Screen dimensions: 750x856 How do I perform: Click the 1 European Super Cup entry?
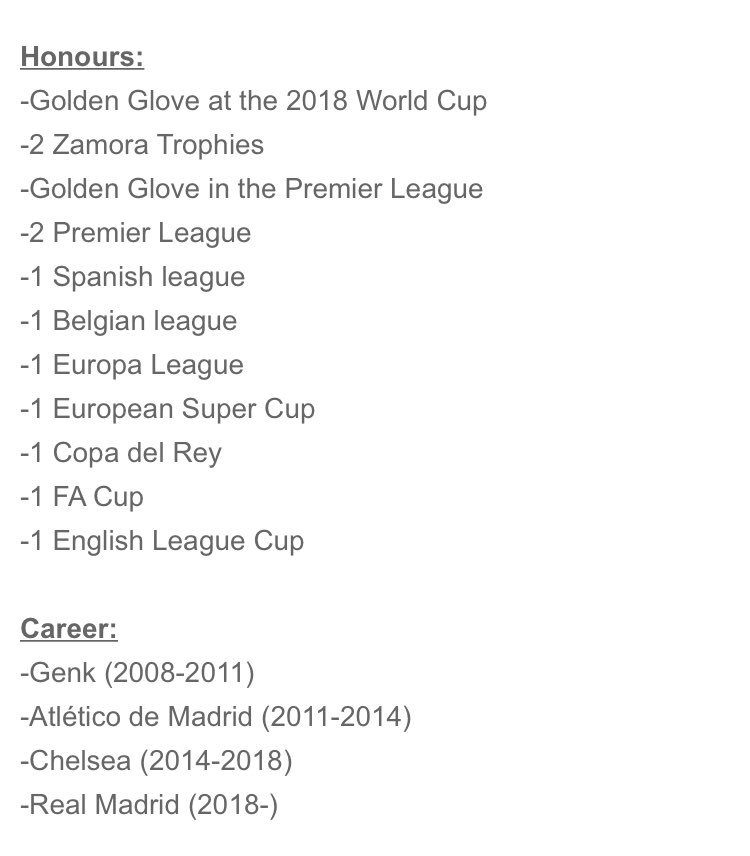tap(167, 409)
